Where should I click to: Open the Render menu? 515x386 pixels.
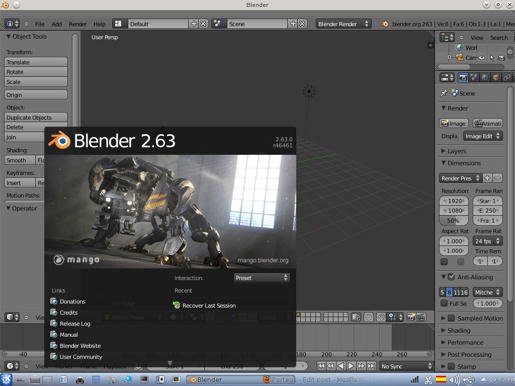point(77,24)
